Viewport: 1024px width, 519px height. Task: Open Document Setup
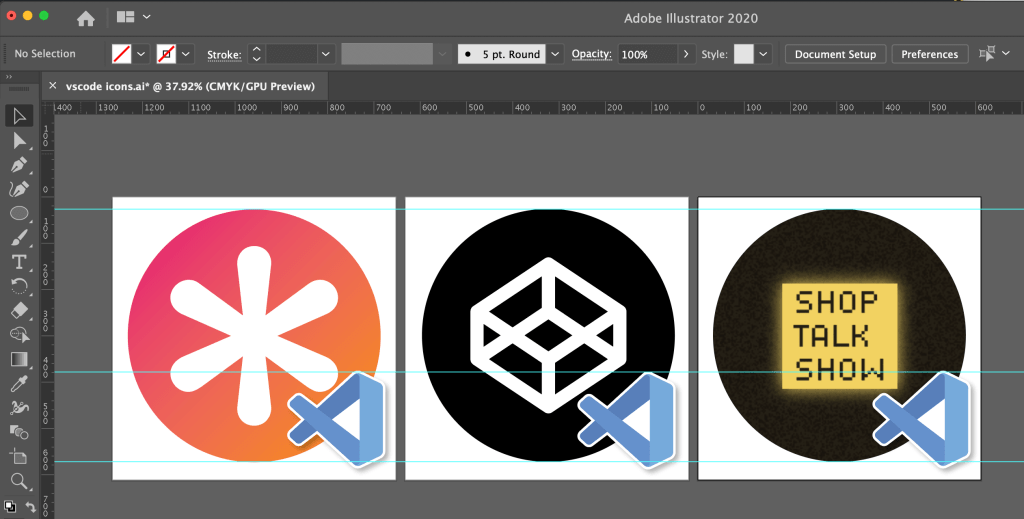pyautogui.click(x=835, y=54)
